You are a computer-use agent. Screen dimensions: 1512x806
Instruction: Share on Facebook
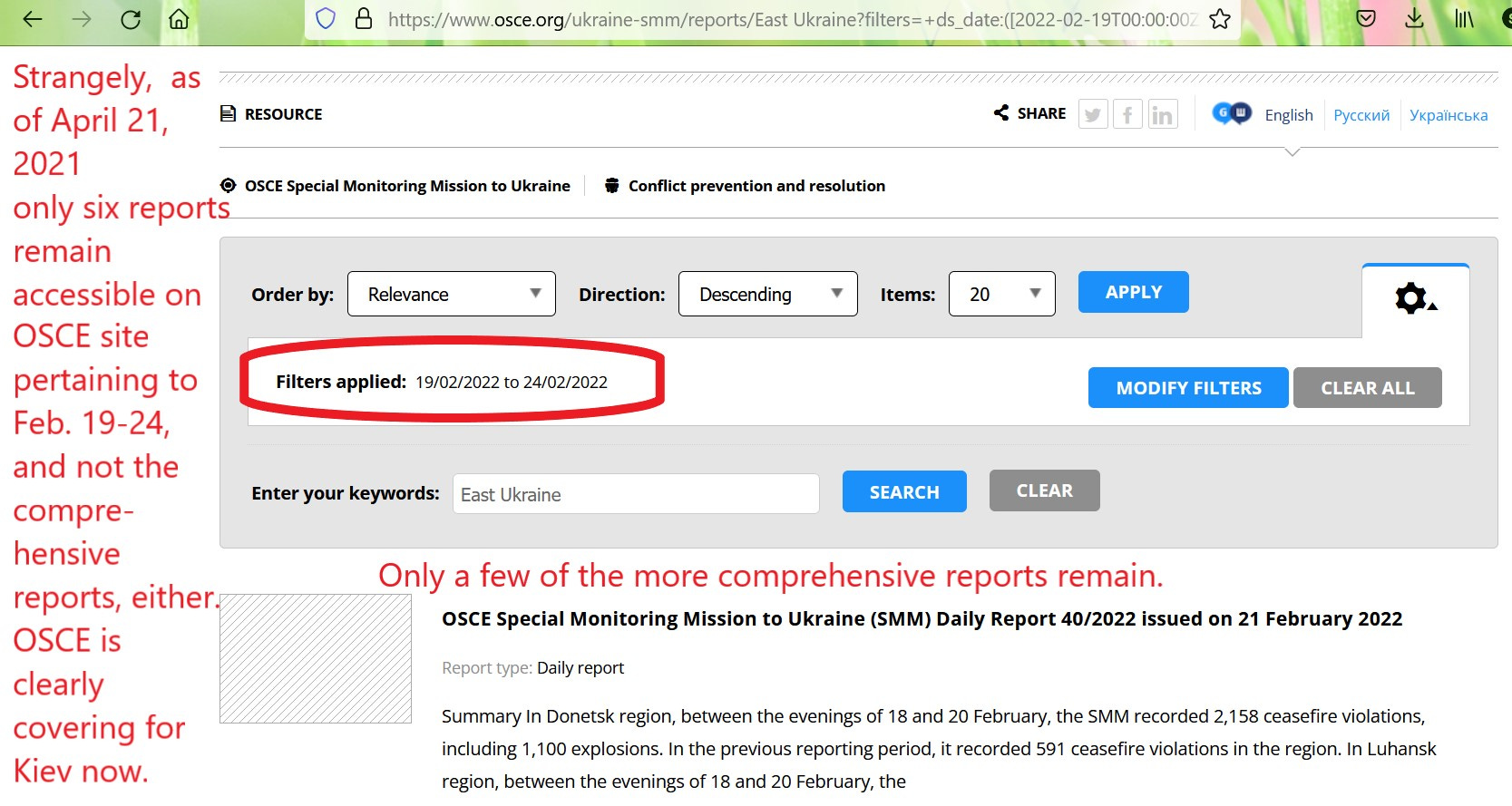point(1127,114)
